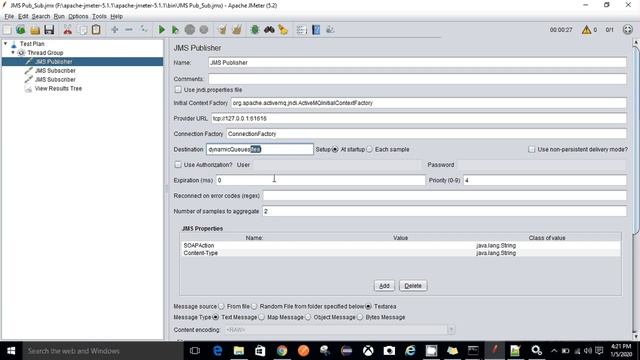This screenshot has height=360, width=640.
Task: Open Function Helper list icon
Action: (302, 30)
